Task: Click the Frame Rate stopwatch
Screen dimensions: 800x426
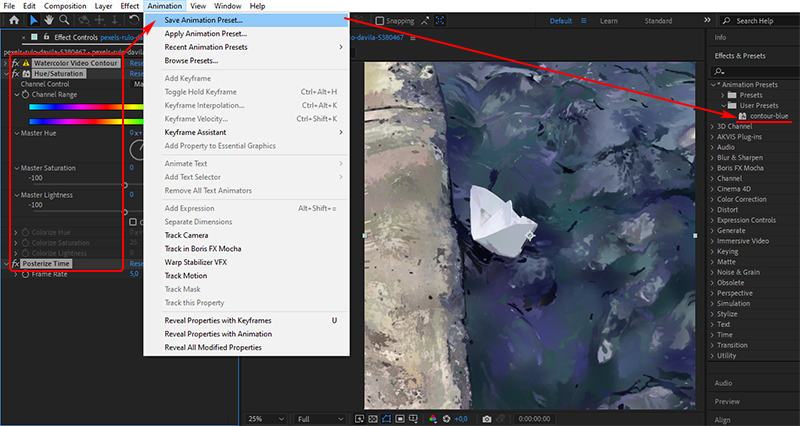Action: (x=25, y=274)
